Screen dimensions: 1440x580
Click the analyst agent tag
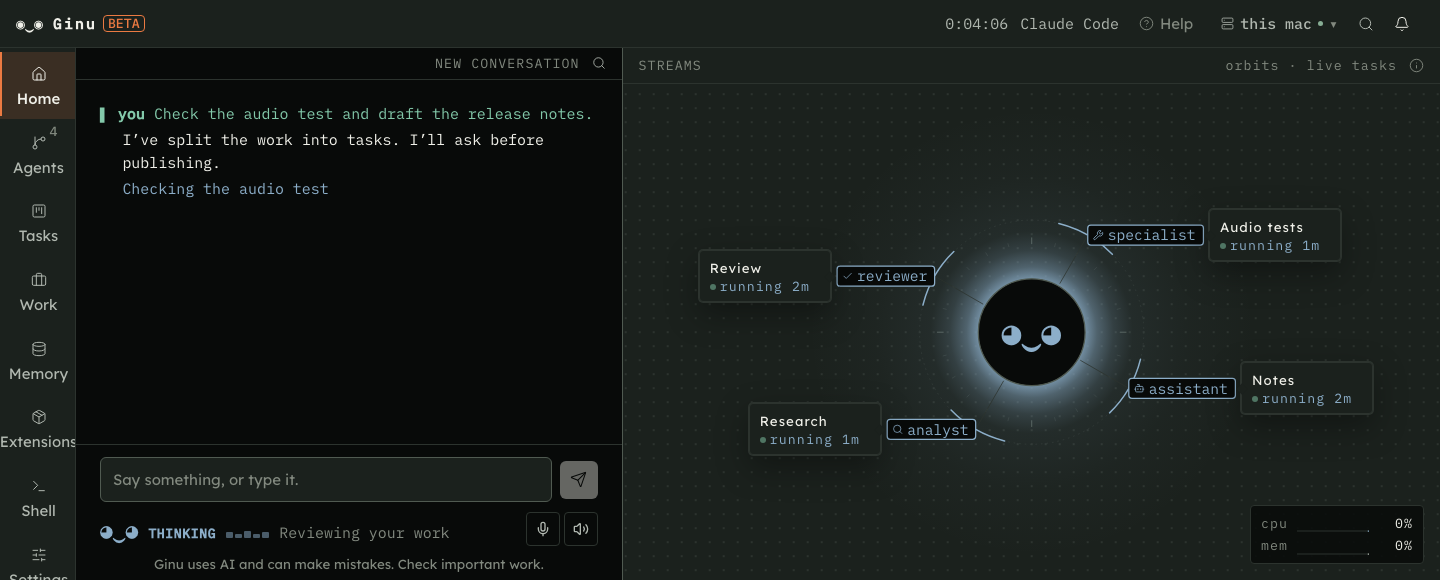tap(931, 430)
